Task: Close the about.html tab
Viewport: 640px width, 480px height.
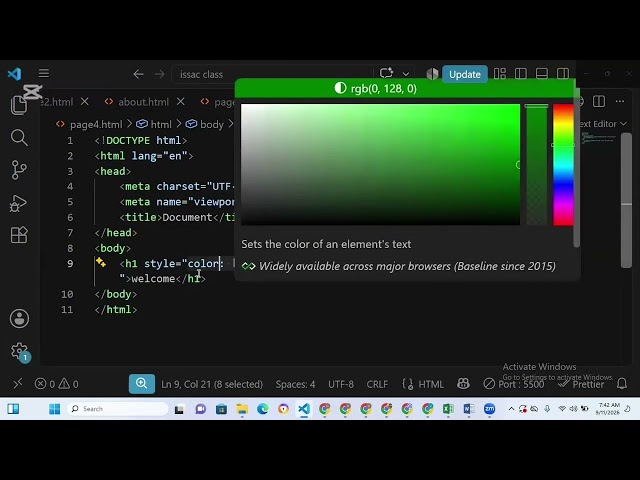Action: [181, 102]
